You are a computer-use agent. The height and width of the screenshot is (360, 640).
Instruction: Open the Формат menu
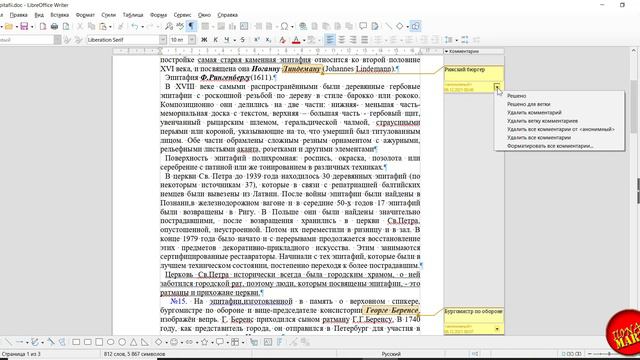(x=85, y=15)
